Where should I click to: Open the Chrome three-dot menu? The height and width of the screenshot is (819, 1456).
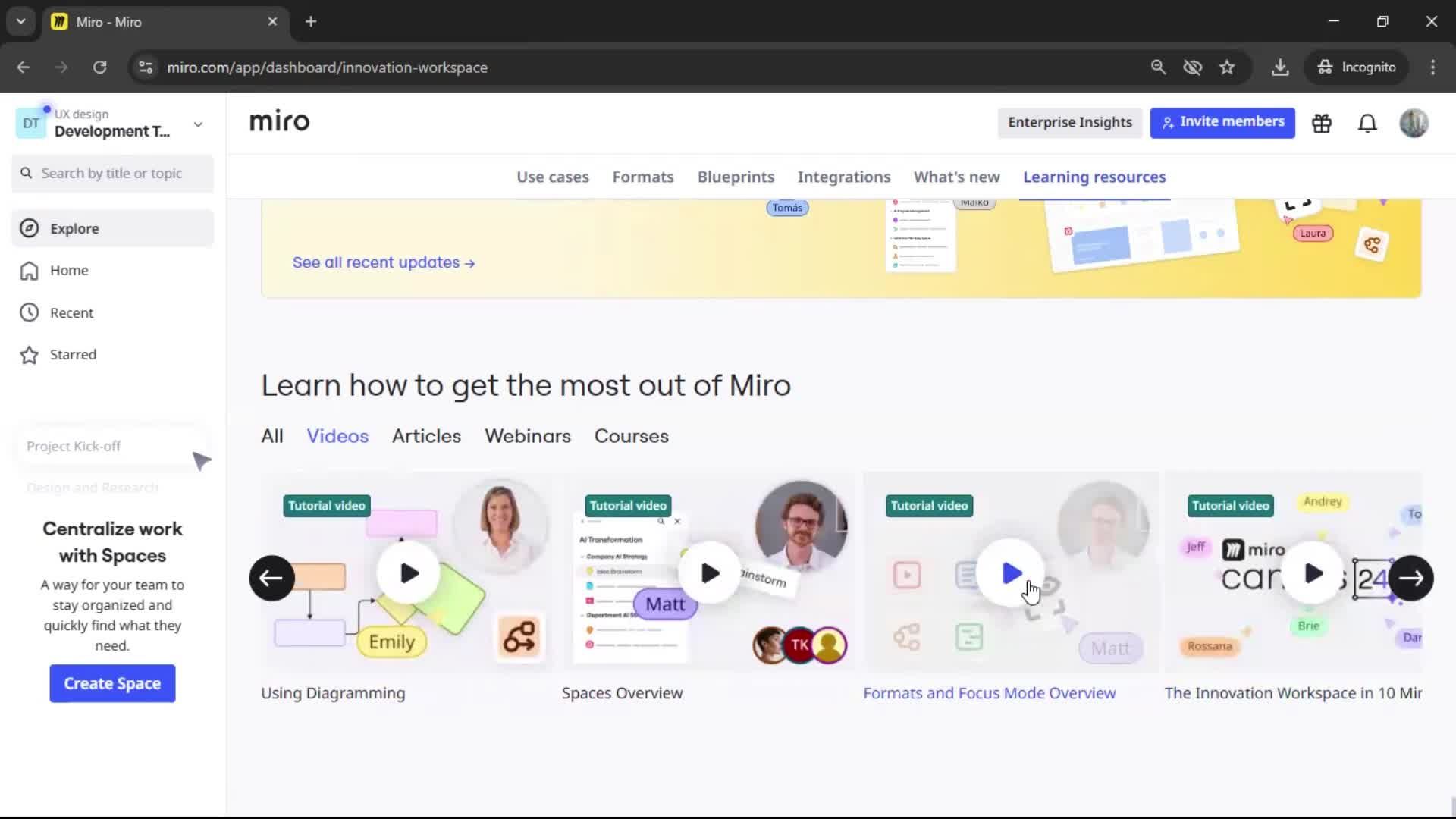point(1432,67)
